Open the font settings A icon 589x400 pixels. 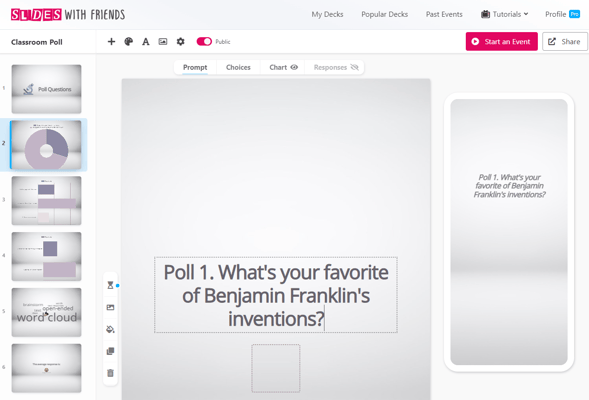pos(146,42)
